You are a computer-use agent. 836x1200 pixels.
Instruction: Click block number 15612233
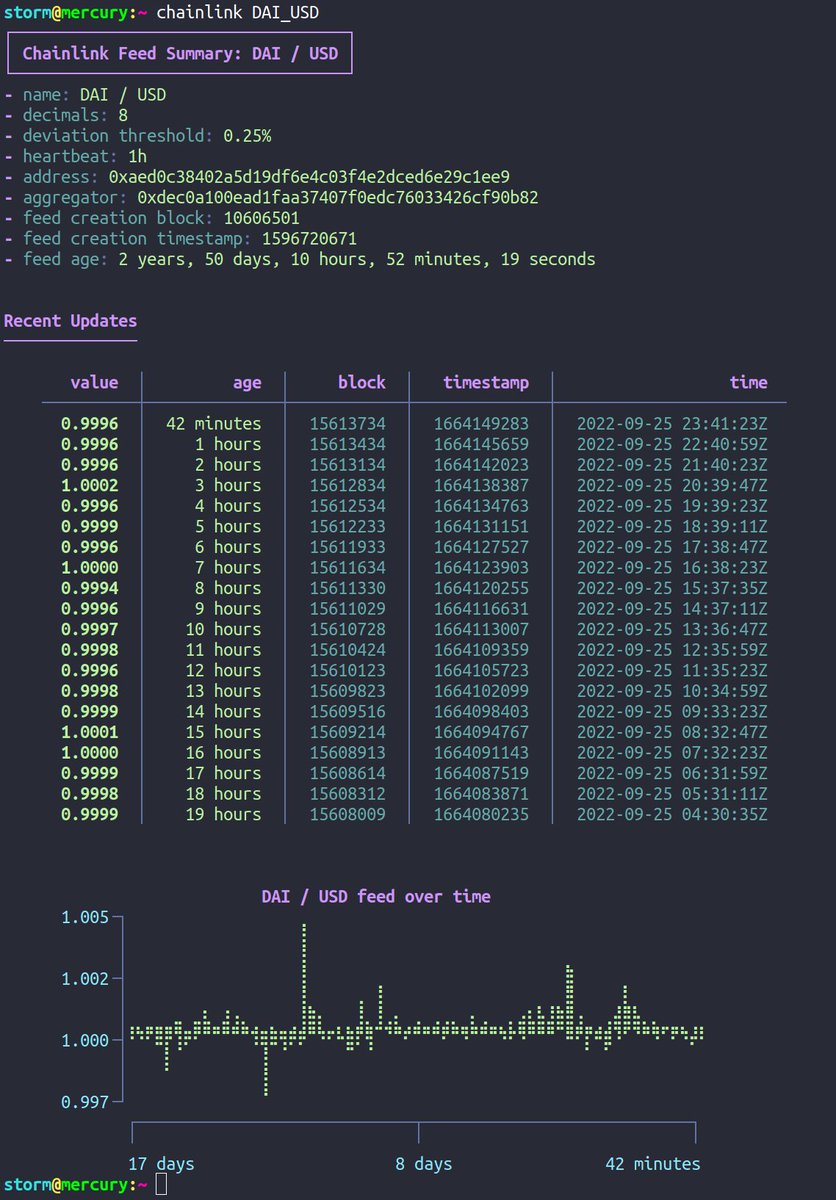[347, 526]
